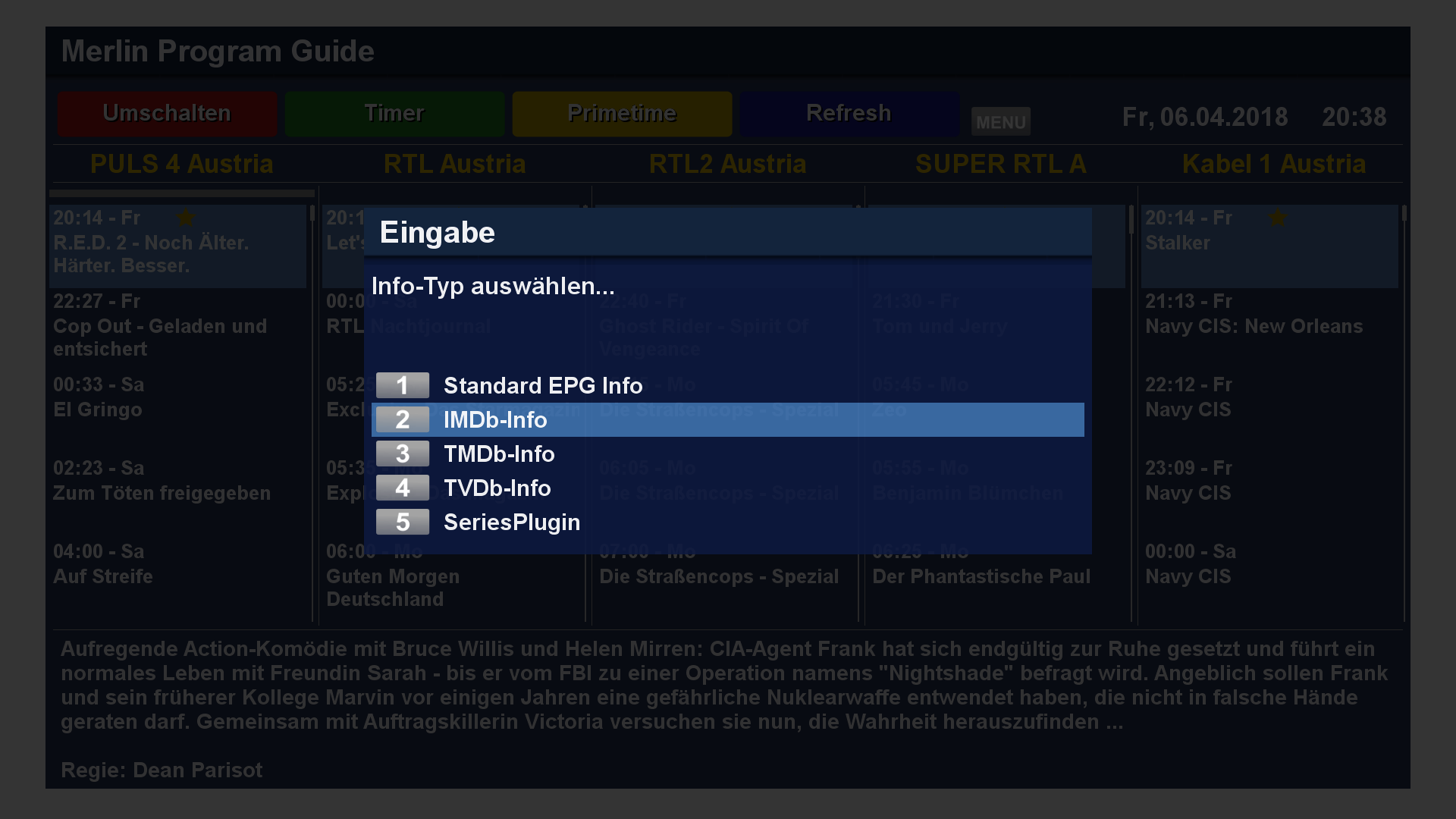Click the MENU key icon
Screen dimensions: 1456x819
1001,121
